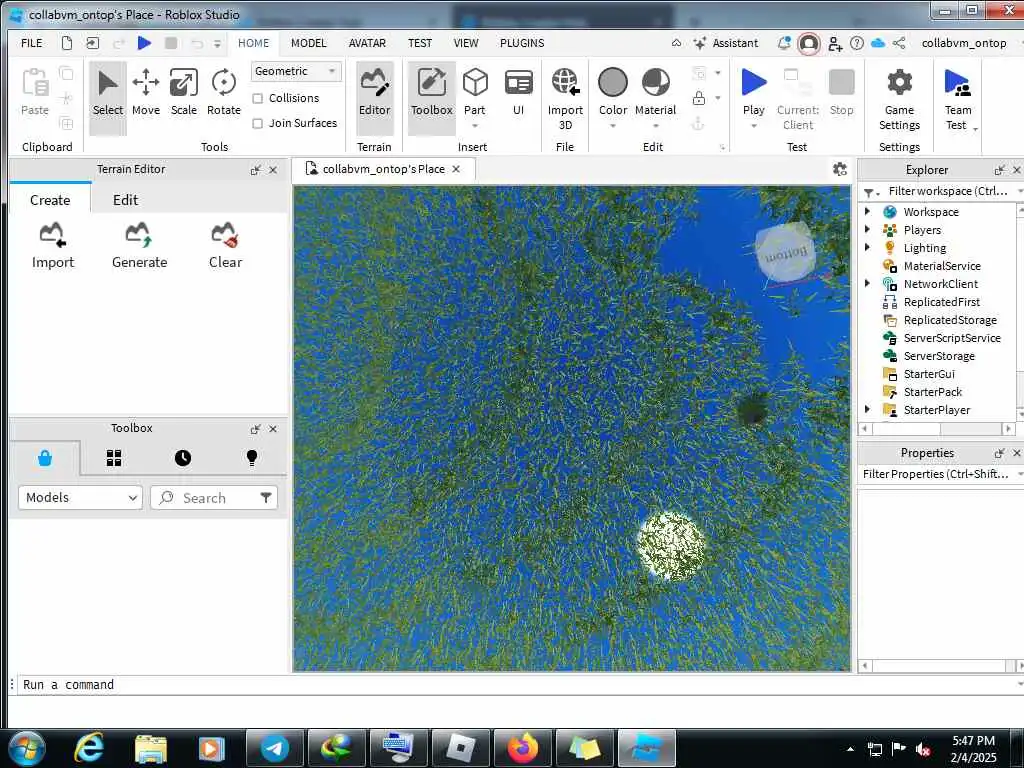Select the Move tool
The width and height of the screenshot is (1024, 768).
pyautogui.click(x=146, y=92)
